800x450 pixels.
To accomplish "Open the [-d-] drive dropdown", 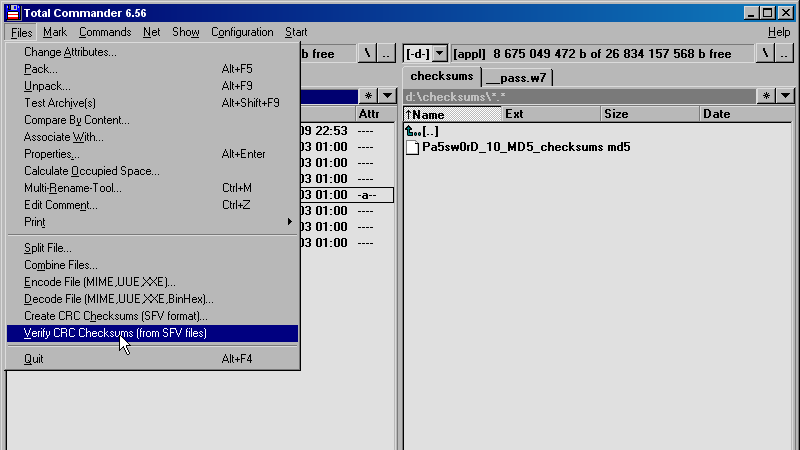I will pyautogui.click(x=439, y=54).
